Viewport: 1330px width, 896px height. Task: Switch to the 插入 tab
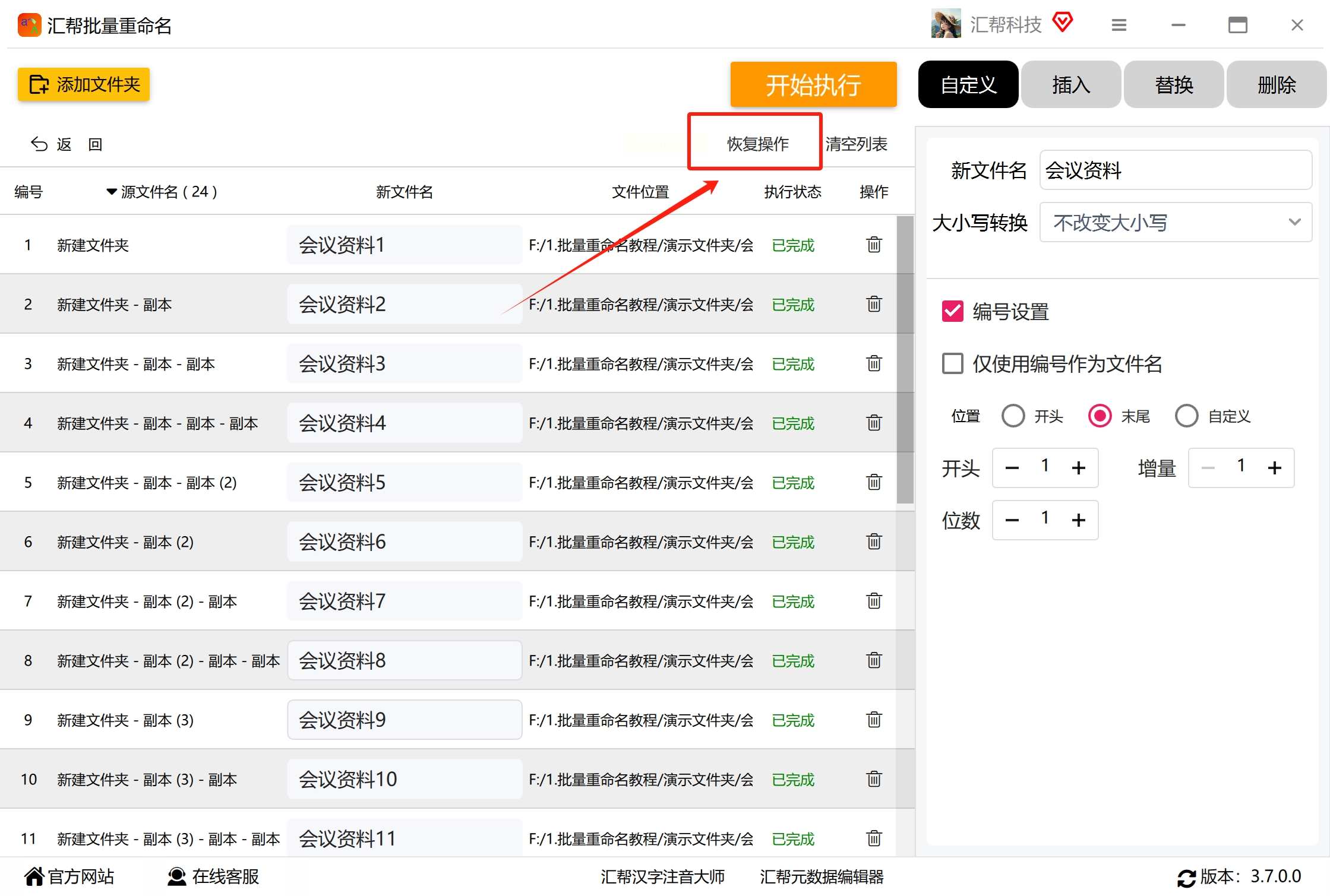coord(1070,85)
